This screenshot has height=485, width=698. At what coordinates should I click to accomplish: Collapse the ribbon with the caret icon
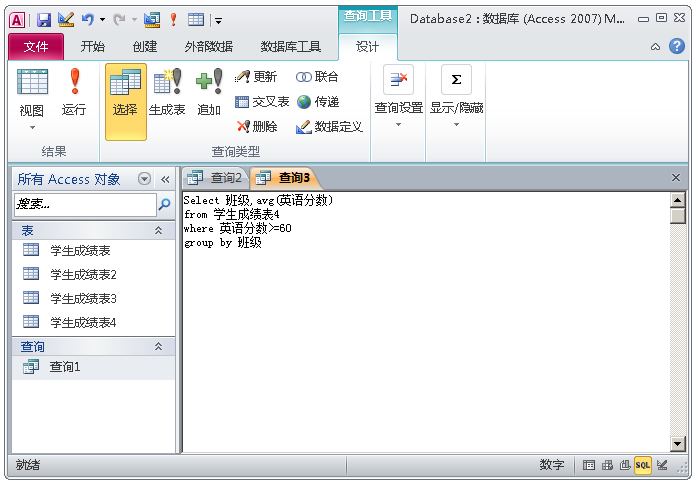[655, 47]
